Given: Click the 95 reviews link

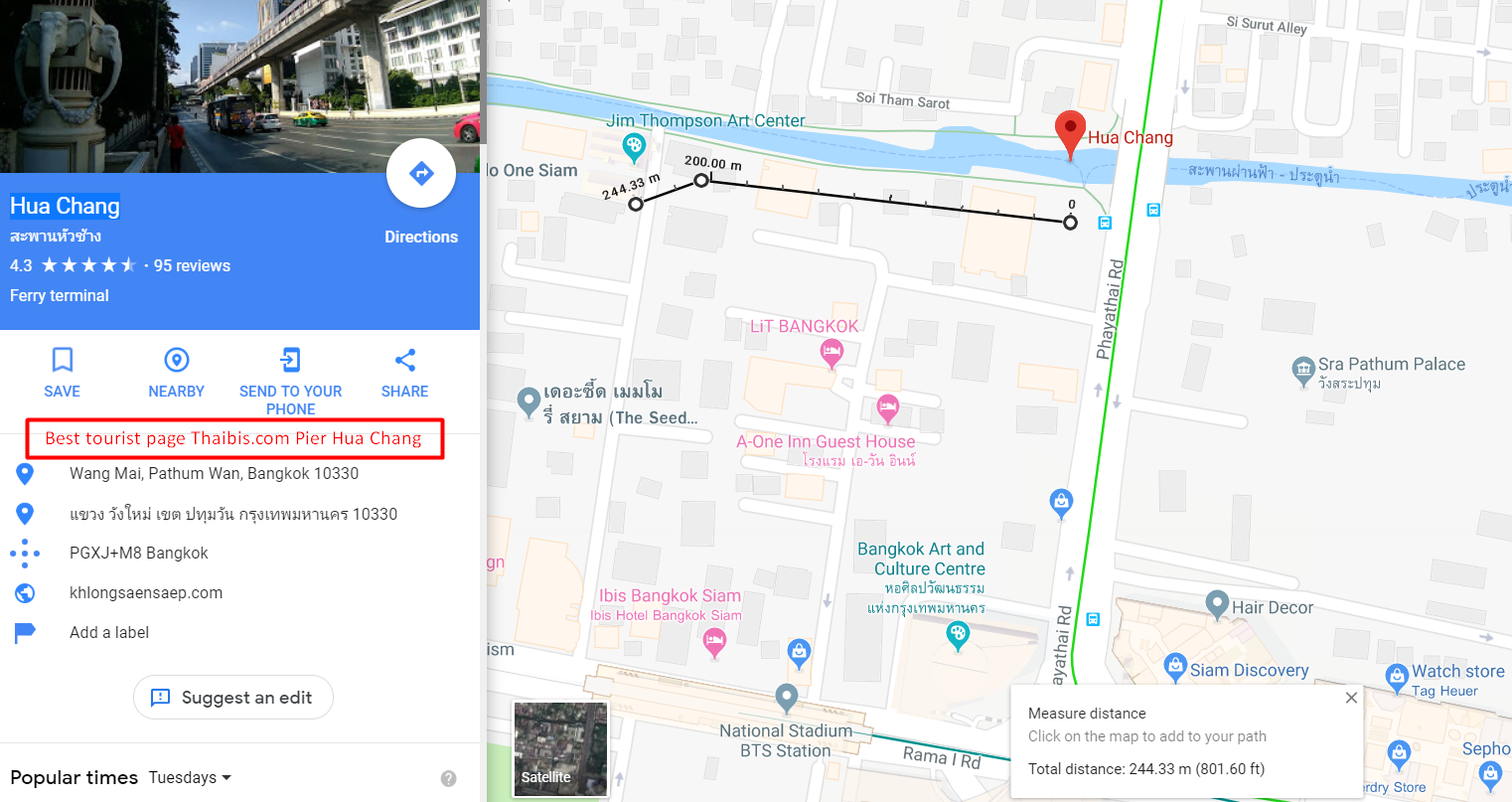Looking at the screenshot, I should coord(192,265).
